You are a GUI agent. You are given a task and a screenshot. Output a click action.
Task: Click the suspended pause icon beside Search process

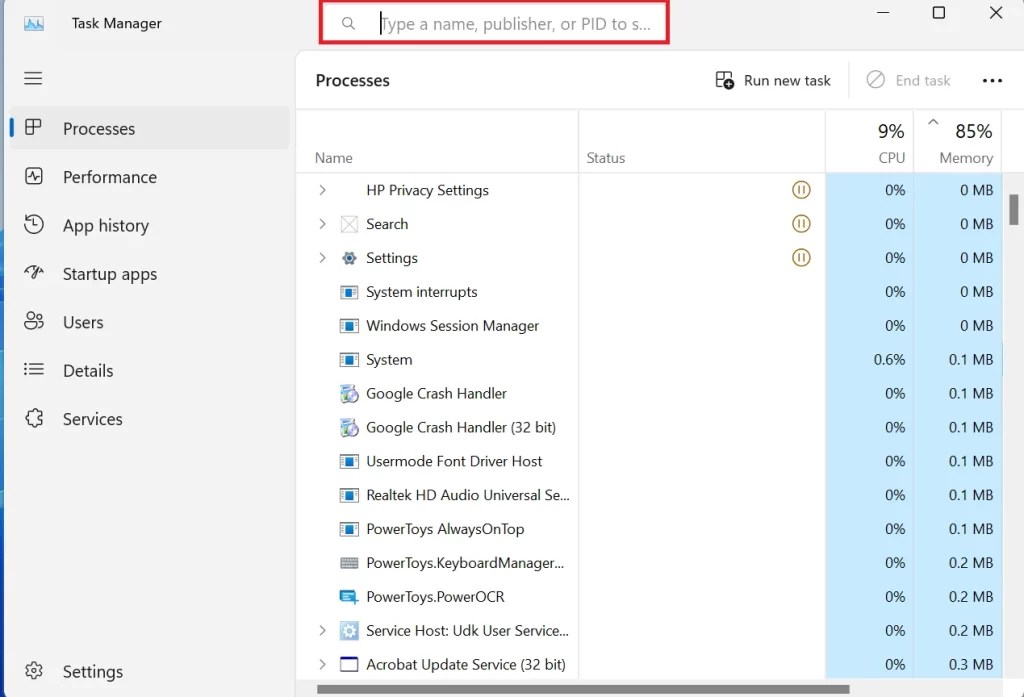[x=801, y=223]
